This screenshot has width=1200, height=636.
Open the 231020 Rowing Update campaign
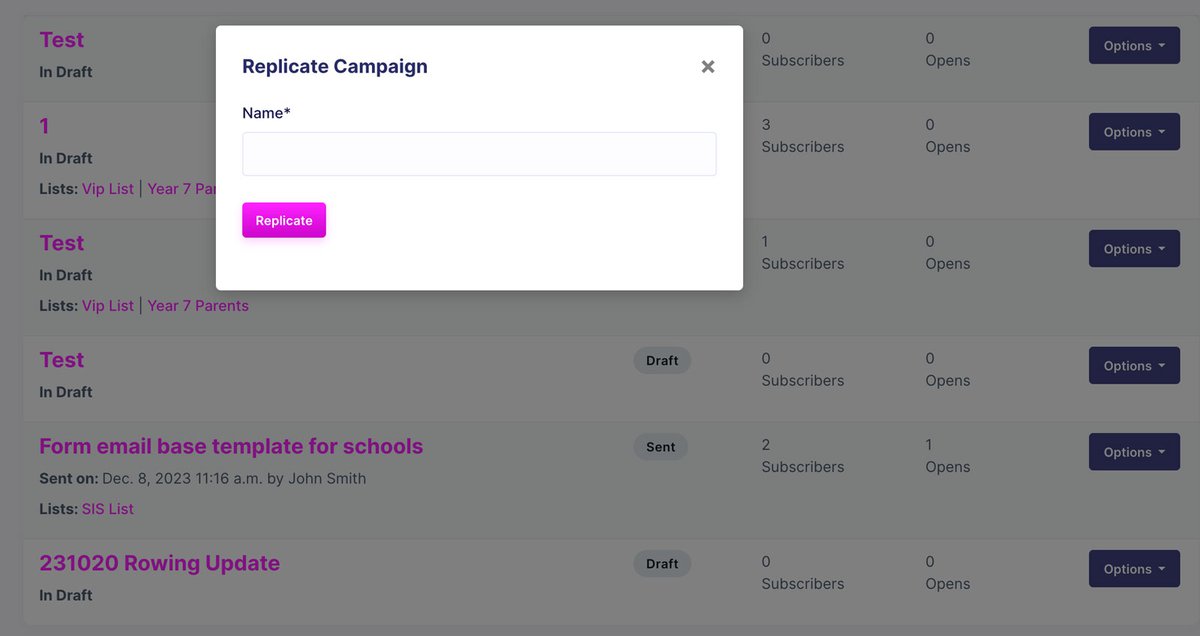pos(159,563)
